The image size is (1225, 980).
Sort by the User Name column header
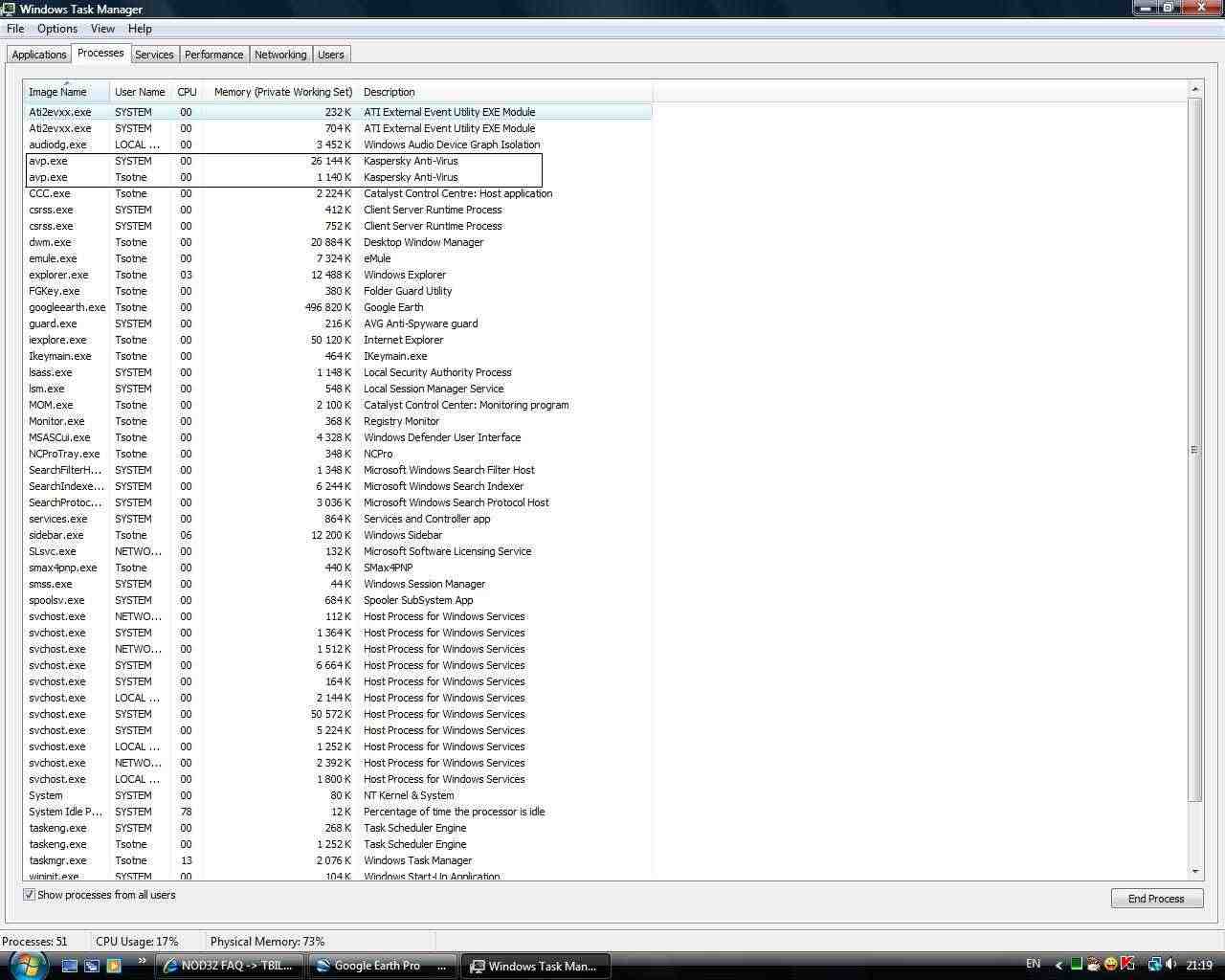pos(140,92)
